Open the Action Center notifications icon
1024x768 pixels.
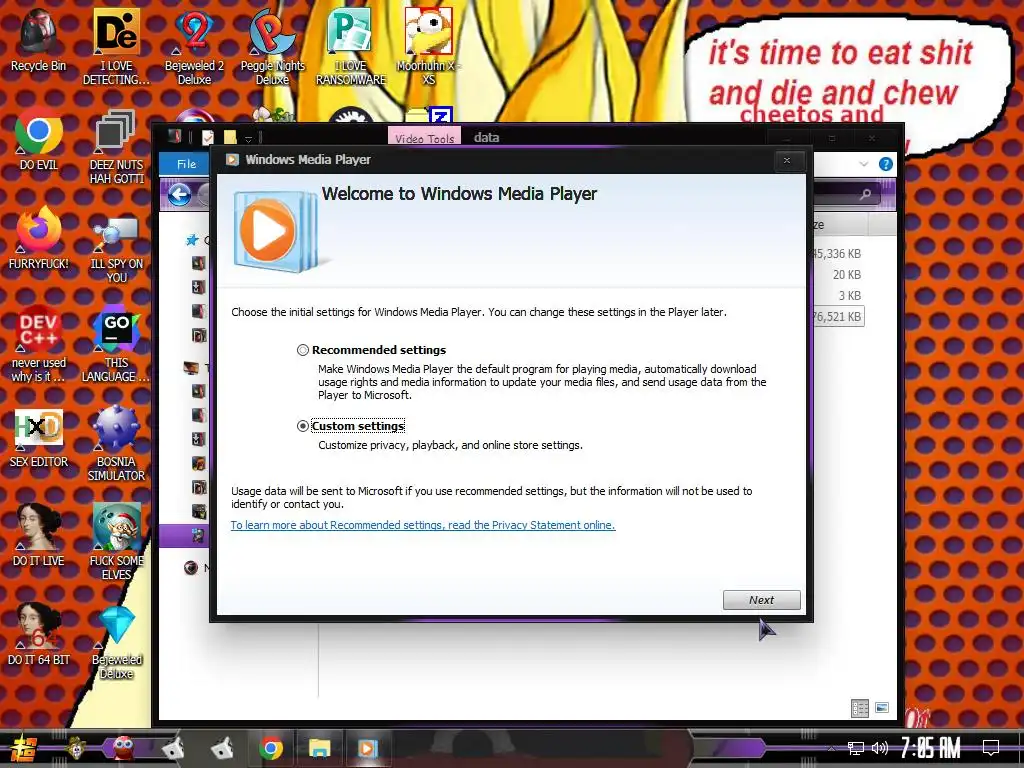(991, 748)
